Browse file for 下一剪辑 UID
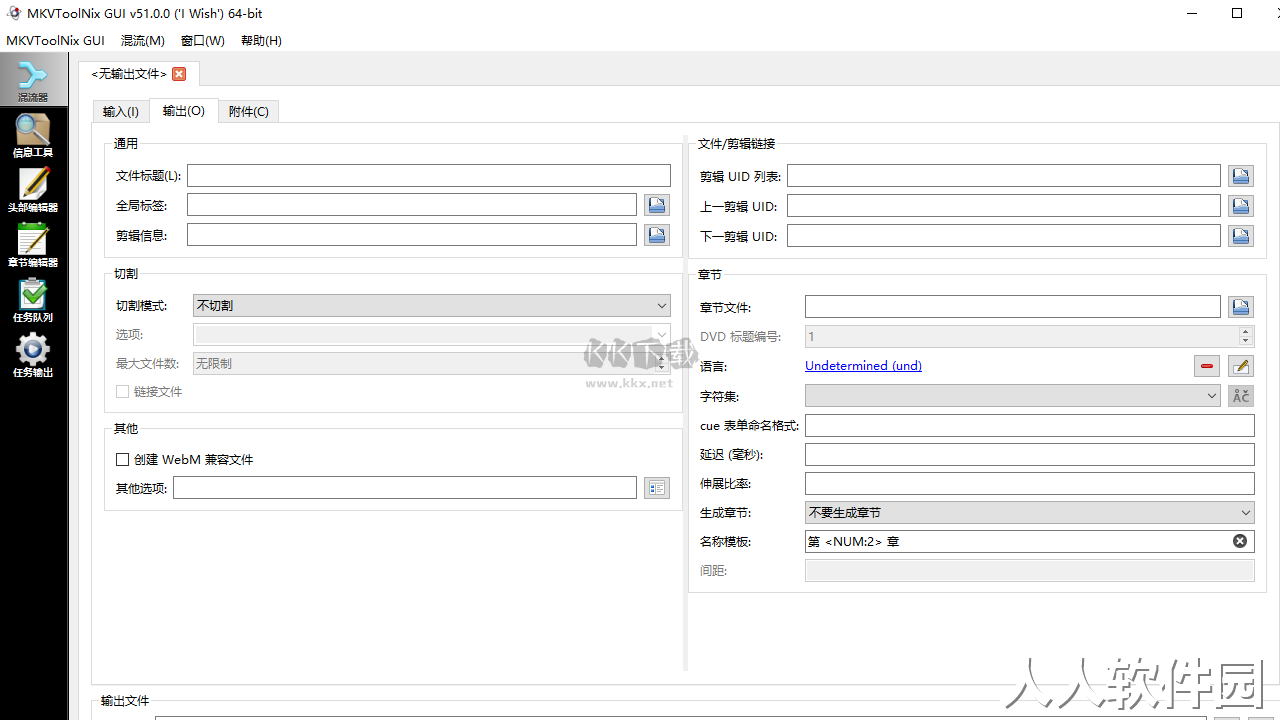 point(1241,236)
